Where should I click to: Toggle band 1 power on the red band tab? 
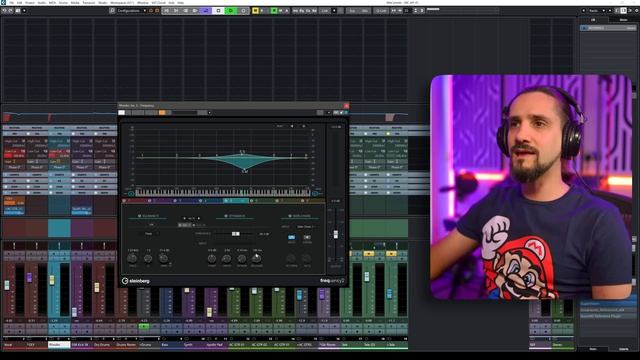point(124,201)
